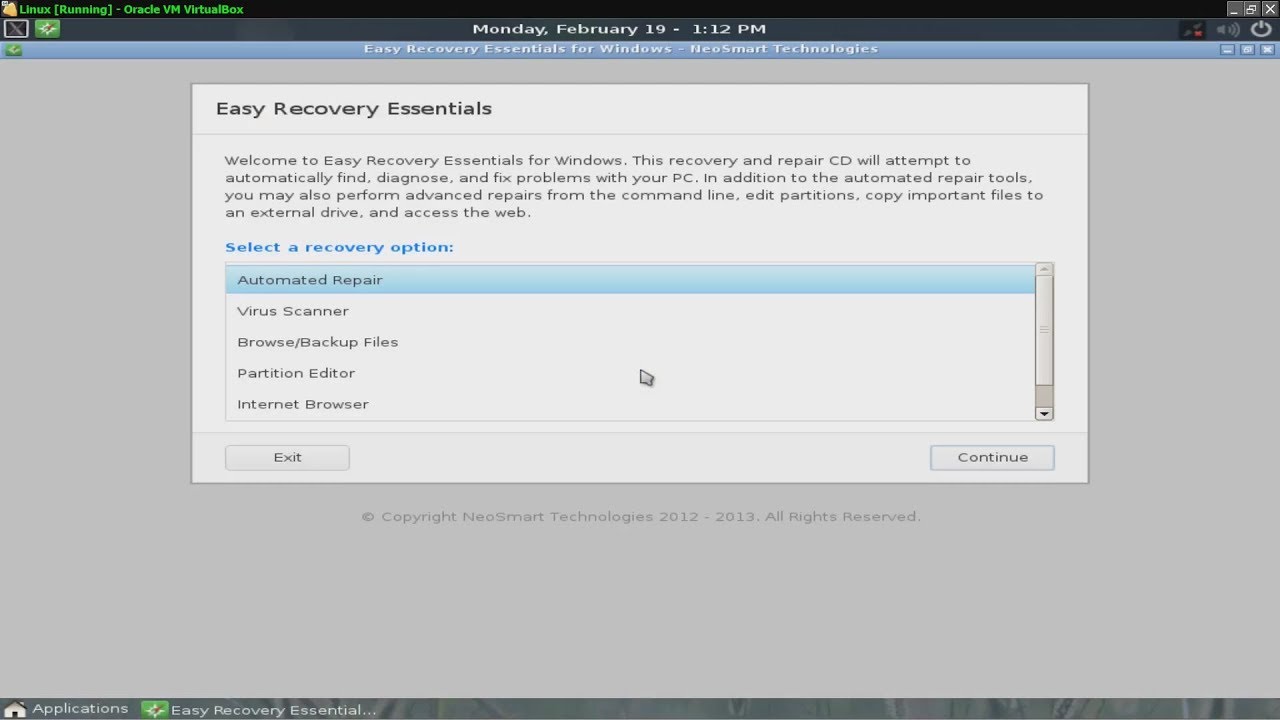Close the Easy Recovery Essentials inner window
1280x720 pixels.
(1266, 49)
